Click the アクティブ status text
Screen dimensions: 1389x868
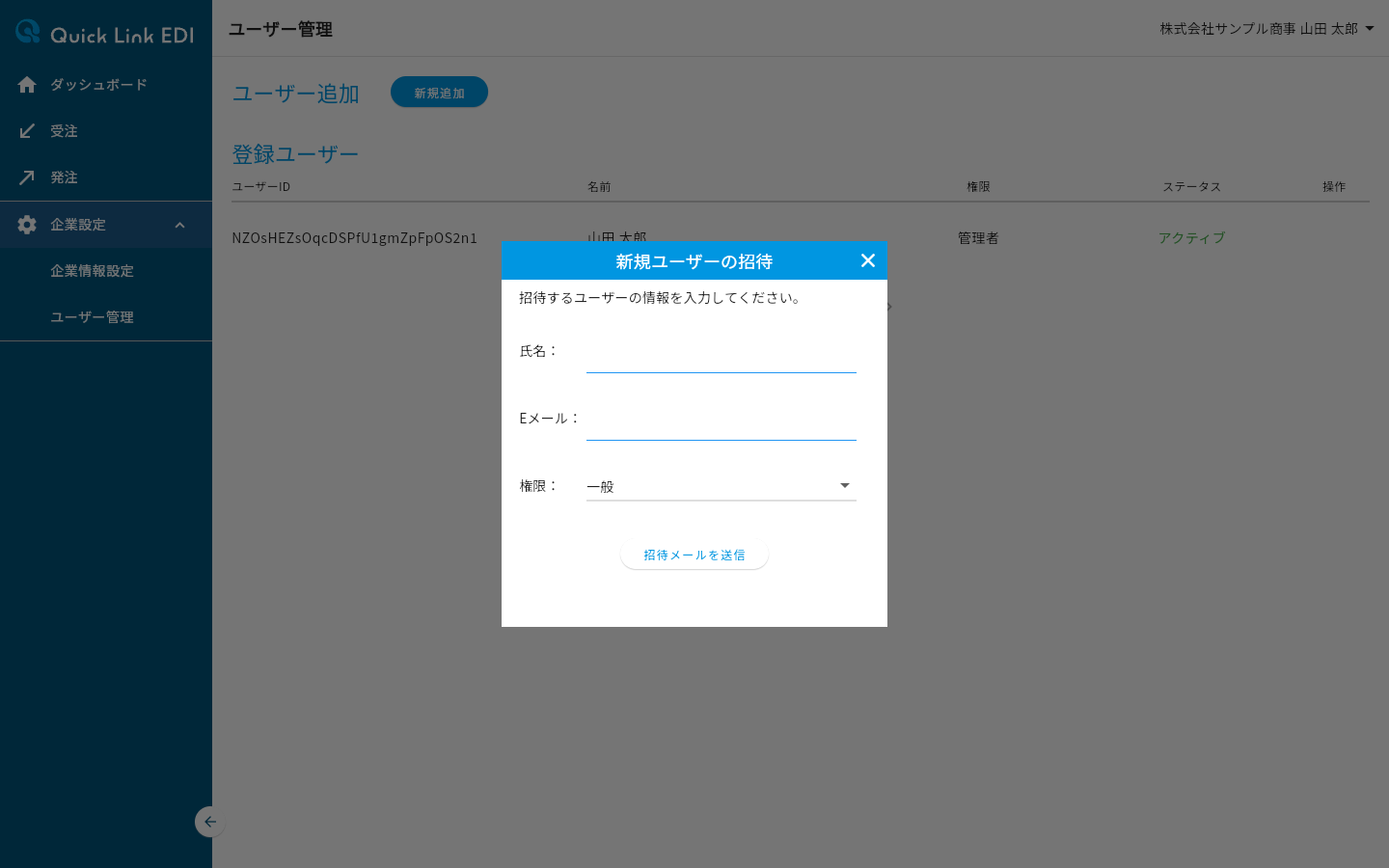[x=1191, y=238]
